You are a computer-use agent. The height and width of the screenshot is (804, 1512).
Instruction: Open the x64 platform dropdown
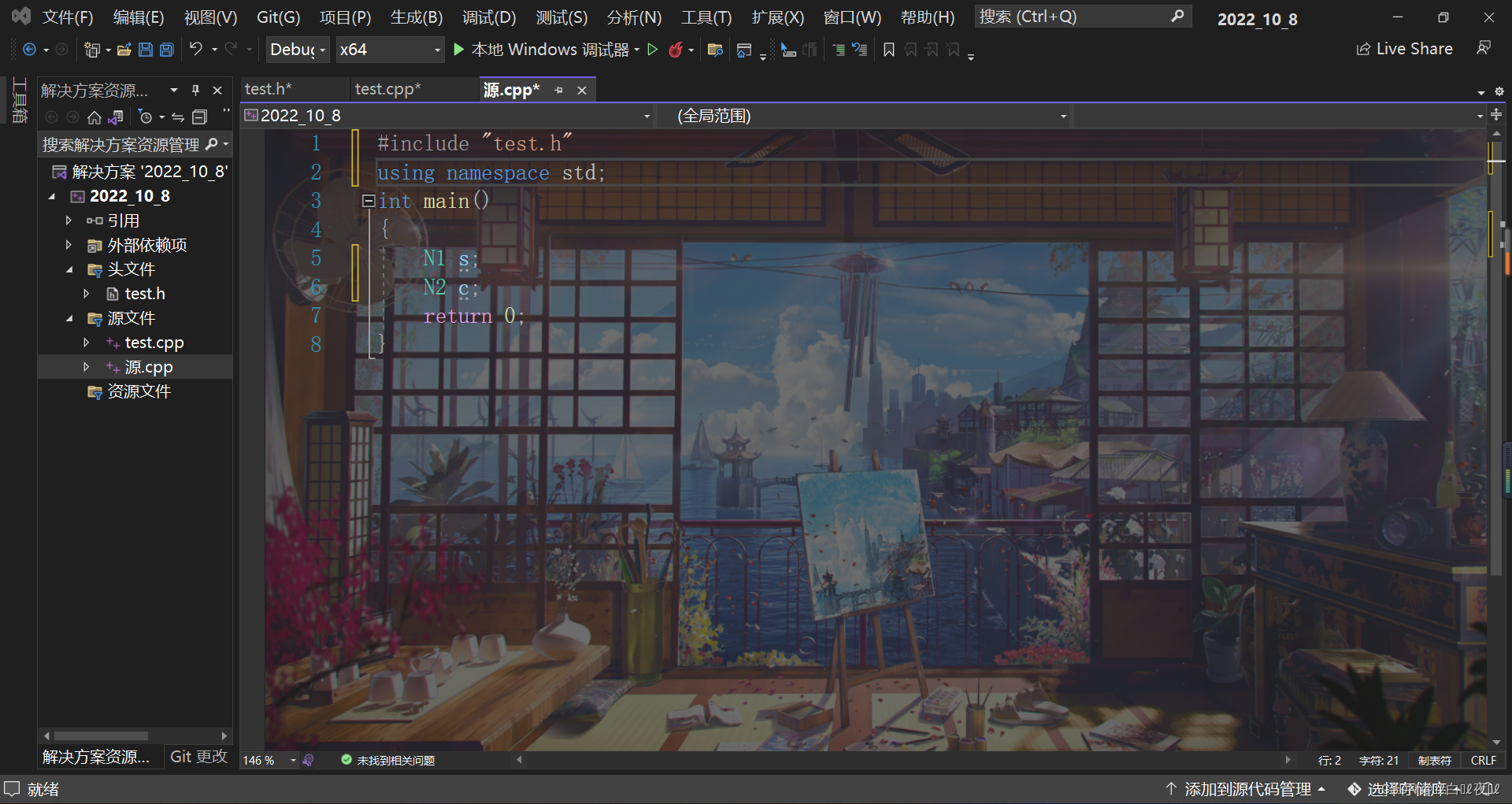click(390, 50)
